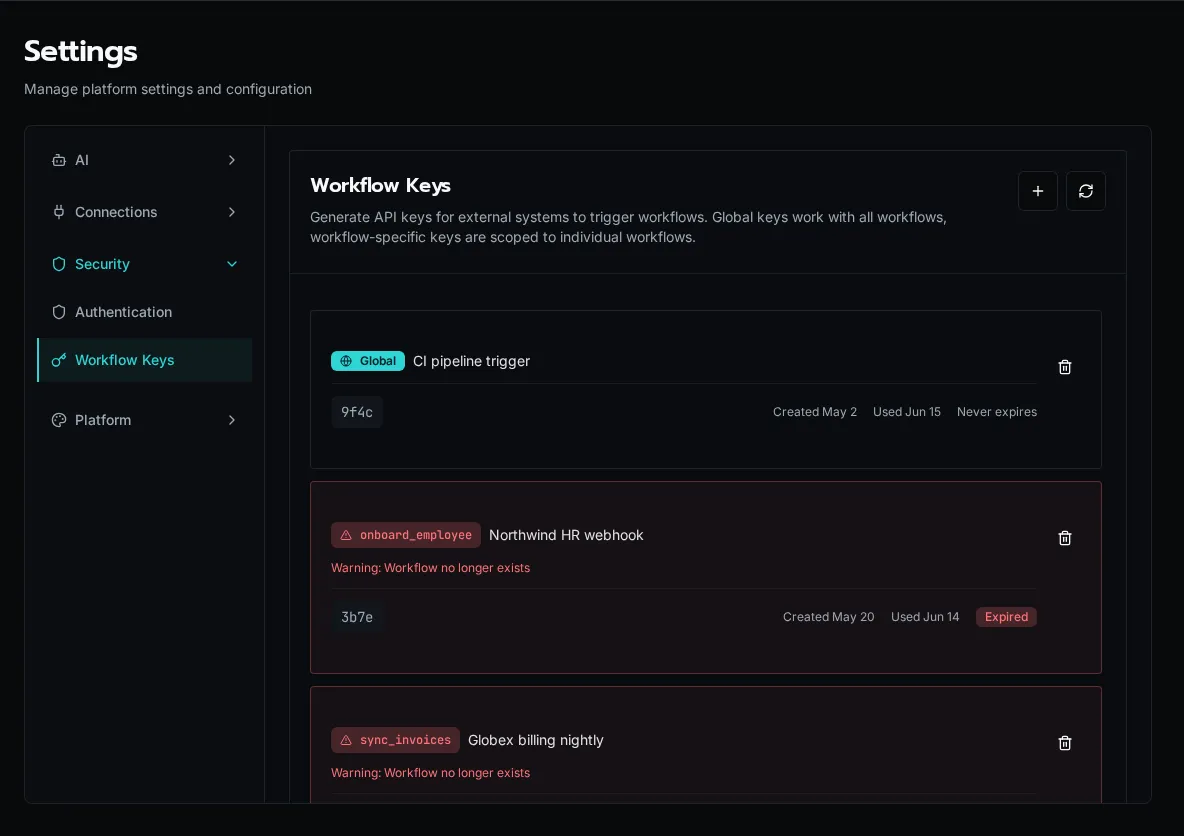Open the Authentication settings page
The image size is (1184, 836).
tap(144, 312)
